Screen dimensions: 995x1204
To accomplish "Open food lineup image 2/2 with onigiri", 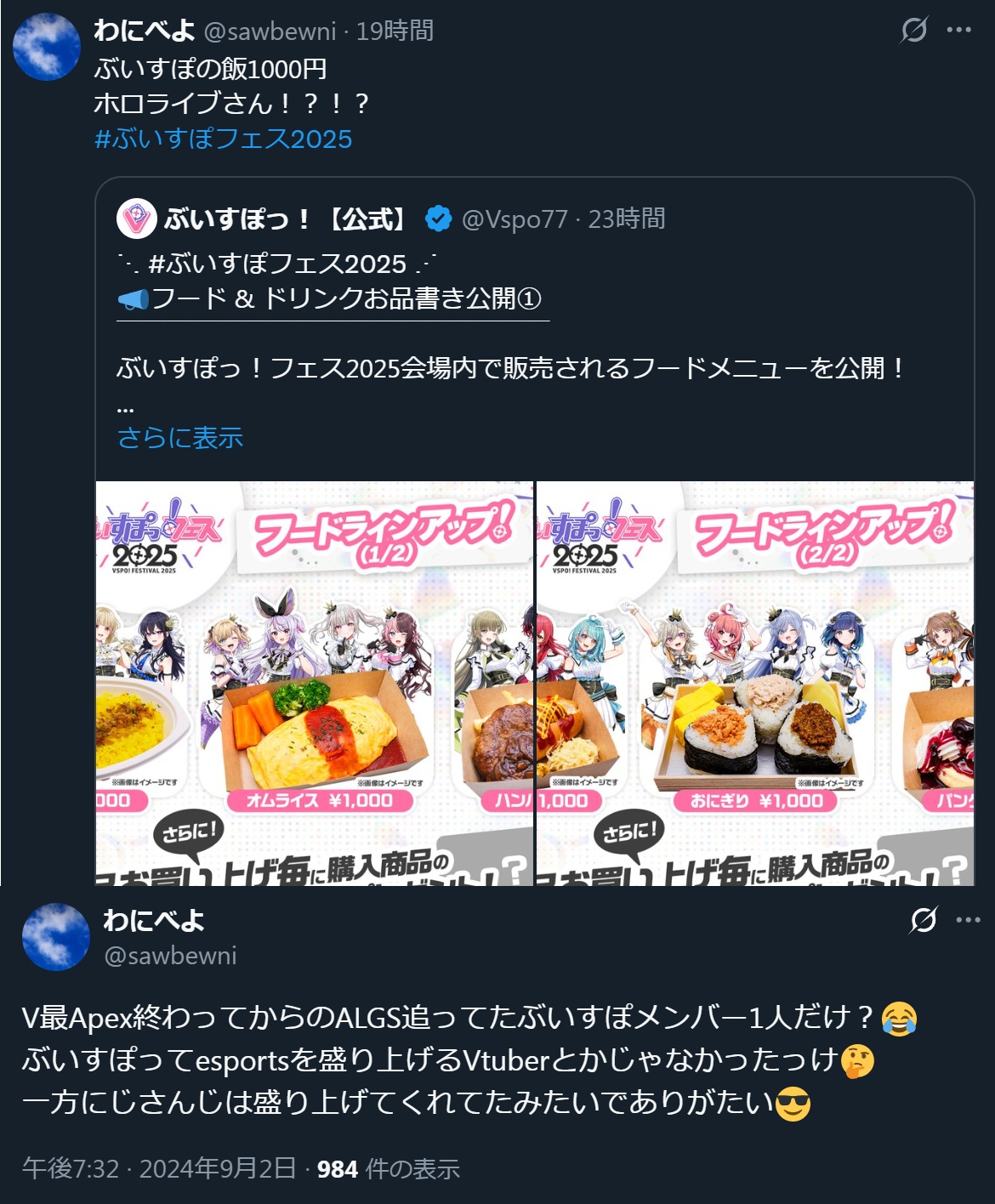I will point(755,684).
